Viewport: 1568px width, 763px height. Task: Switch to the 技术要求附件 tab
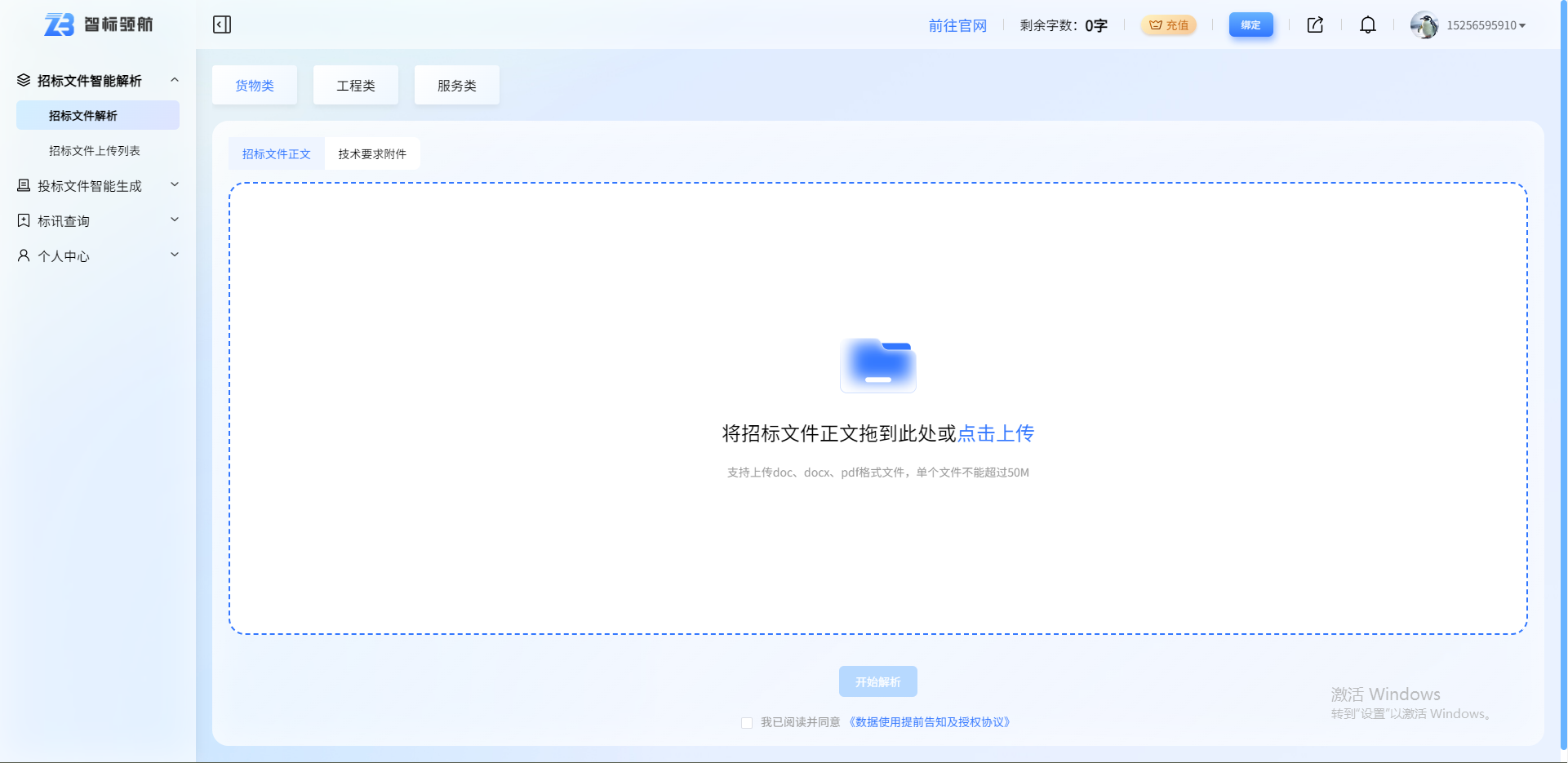[372, 153]
